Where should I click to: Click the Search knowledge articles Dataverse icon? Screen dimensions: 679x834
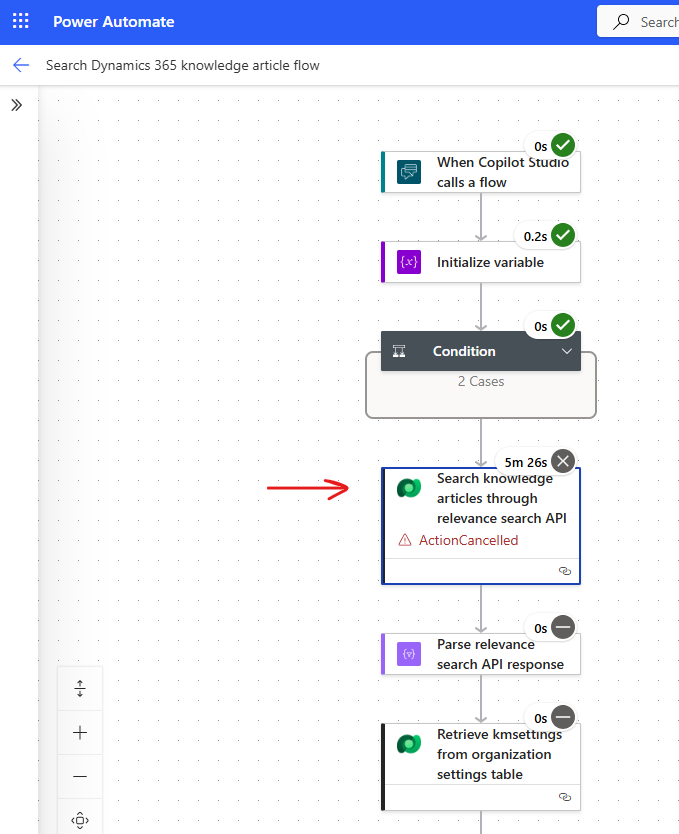tap(408, 488)
